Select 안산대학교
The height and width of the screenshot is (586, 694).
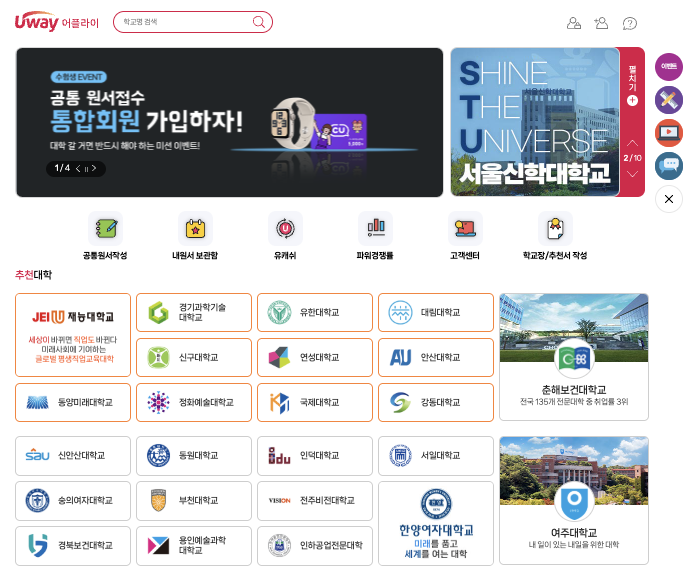click(436, 358)
